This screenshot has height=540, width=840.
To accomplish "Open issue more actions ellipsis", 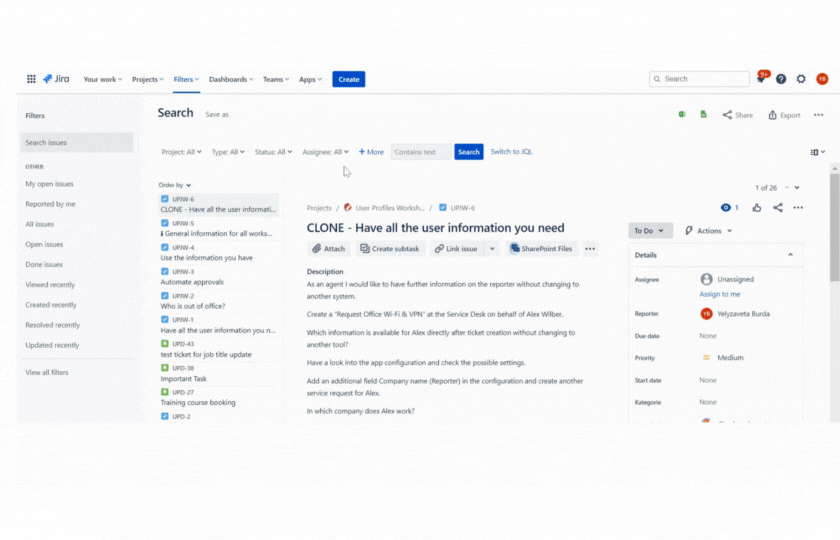I will [798, 207].
